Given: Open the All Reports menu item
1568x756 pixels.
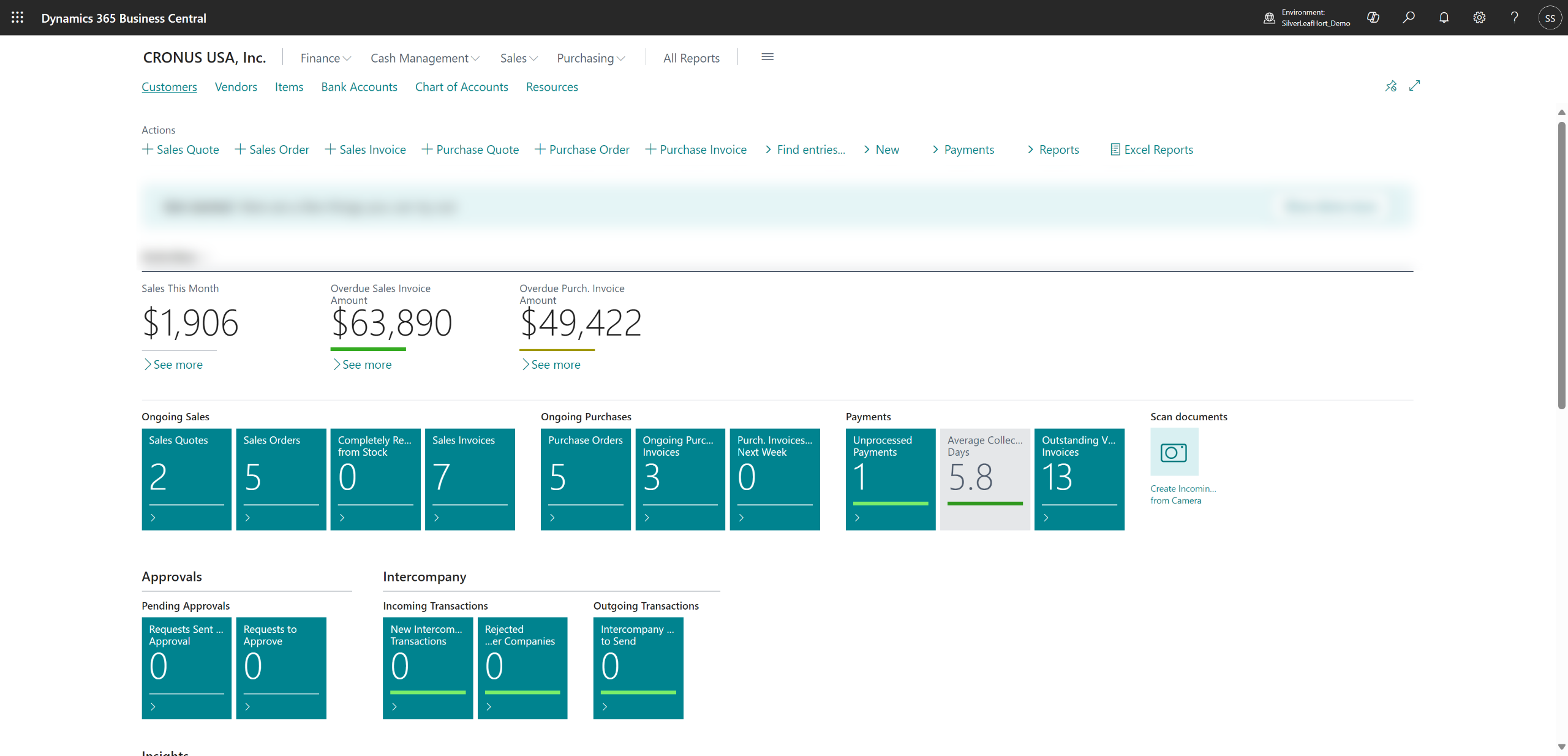Looking at the screenshot, I should coord(691,58).
